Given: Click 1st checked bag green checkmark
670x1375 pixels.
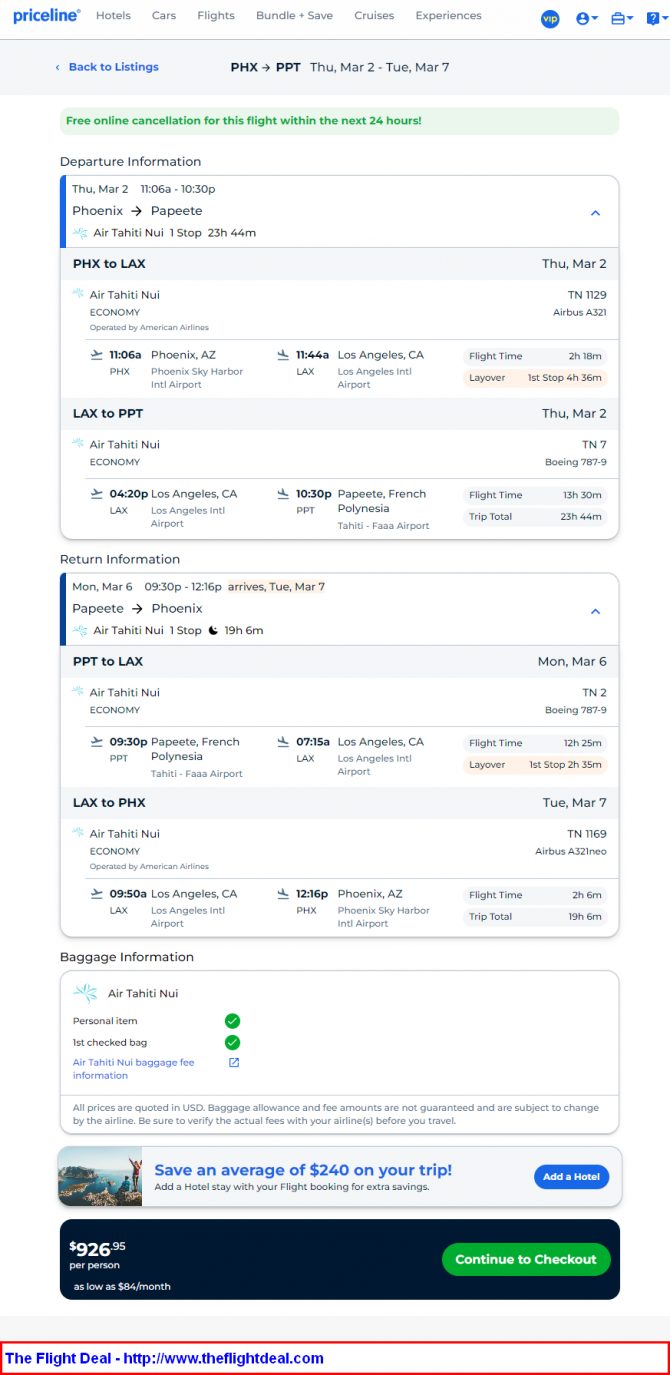Looking at the screenshot, I should coord(232,1042).
